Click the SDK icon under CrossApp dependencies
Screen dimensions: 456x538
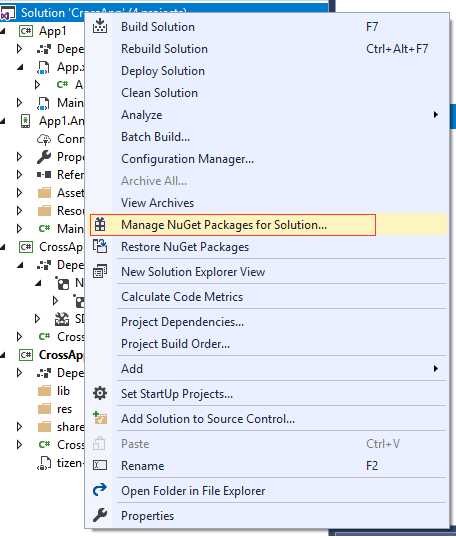(x=62, y=319)
